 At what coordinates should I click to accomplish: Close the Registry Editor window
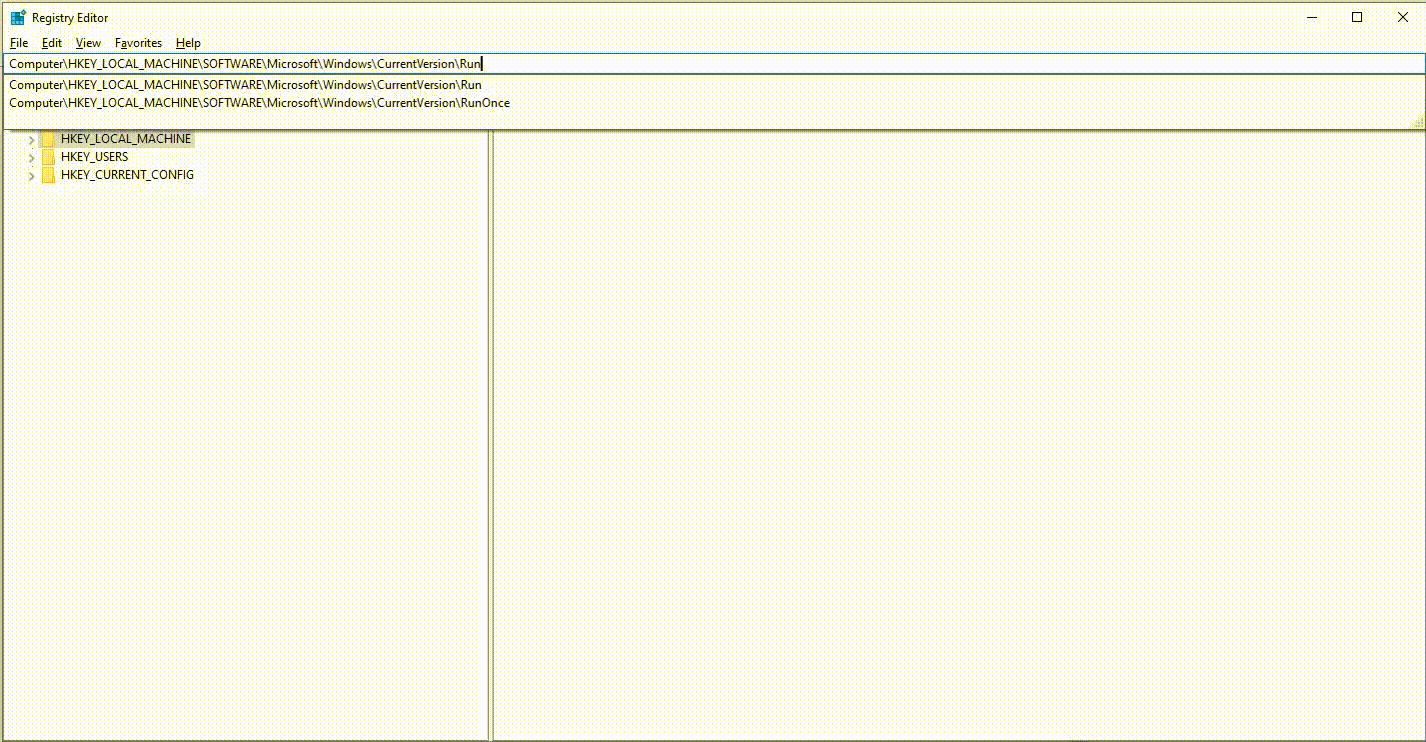[x=1403, y=17]
